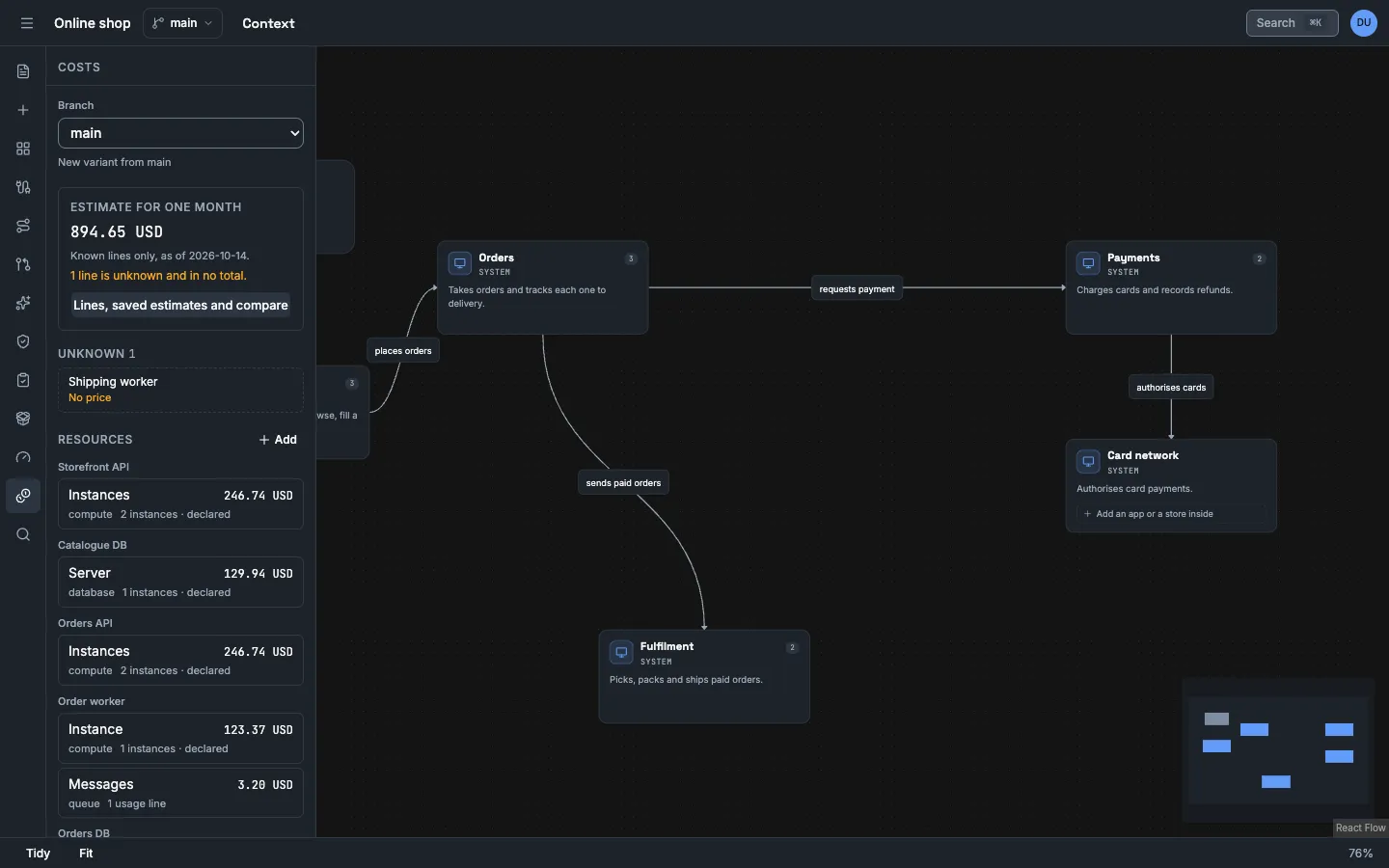This screenshot has width=1389, height=868.
Task: Open the Search box
Action: click(x=1292, y=23)
